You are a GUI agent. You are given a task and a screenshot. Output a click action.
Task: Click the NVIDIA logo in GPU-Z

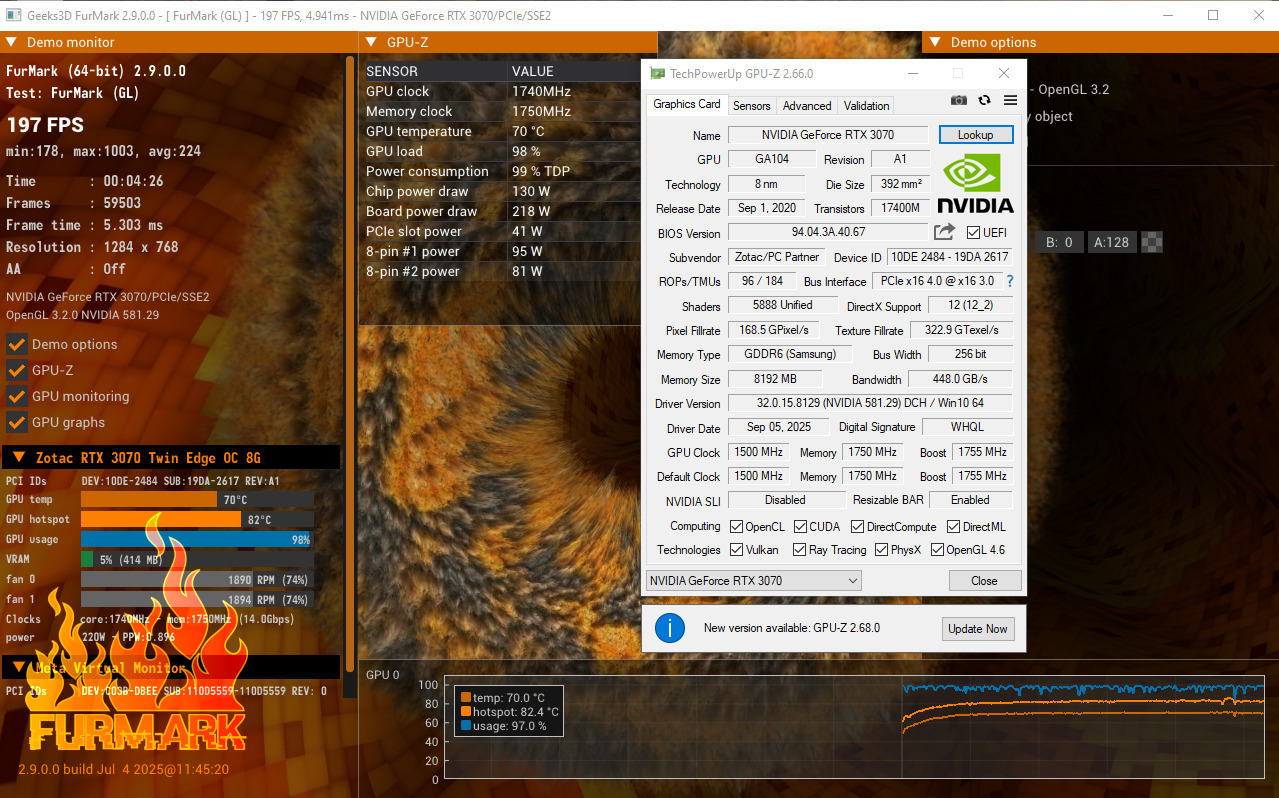coord(977,184)
